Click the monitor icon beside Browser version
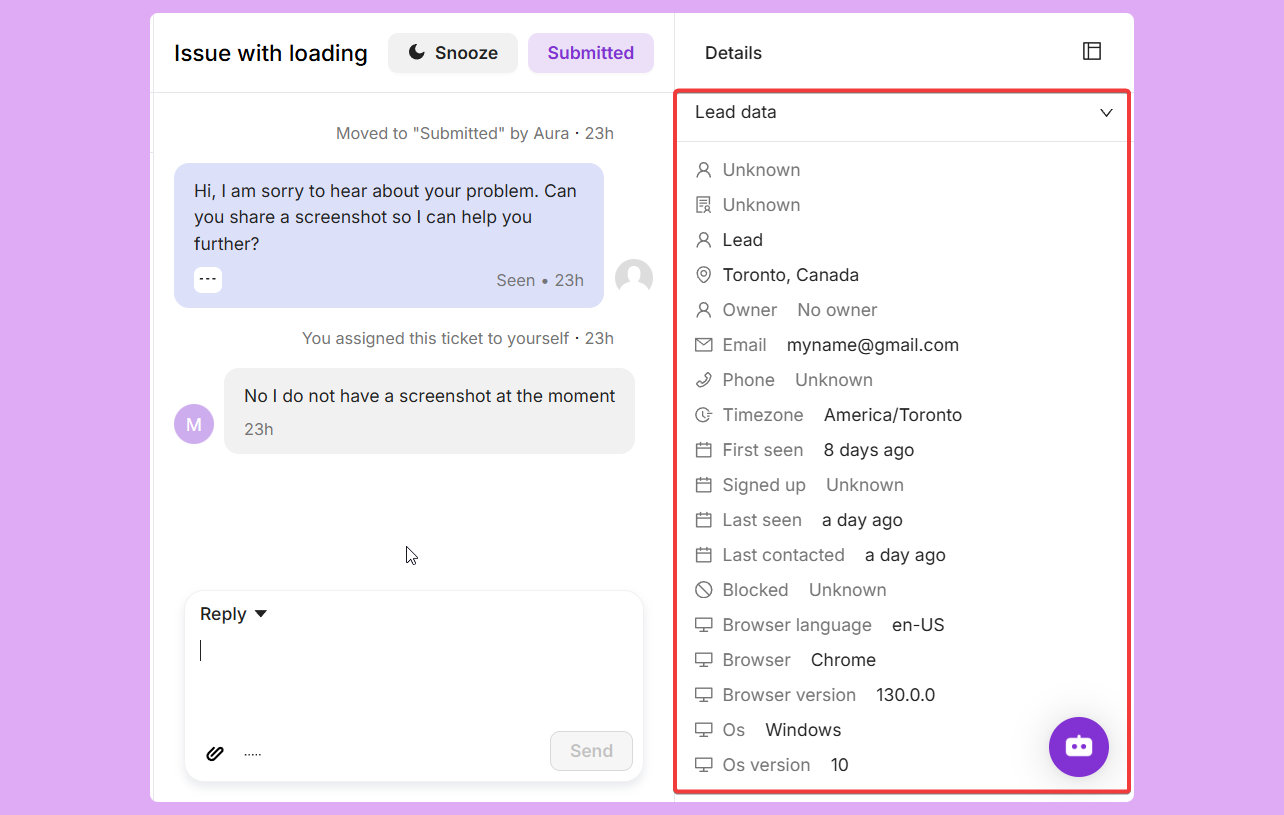Image resolution: width=1284 pixels, height=815 pixels. [x=704, y=695]
